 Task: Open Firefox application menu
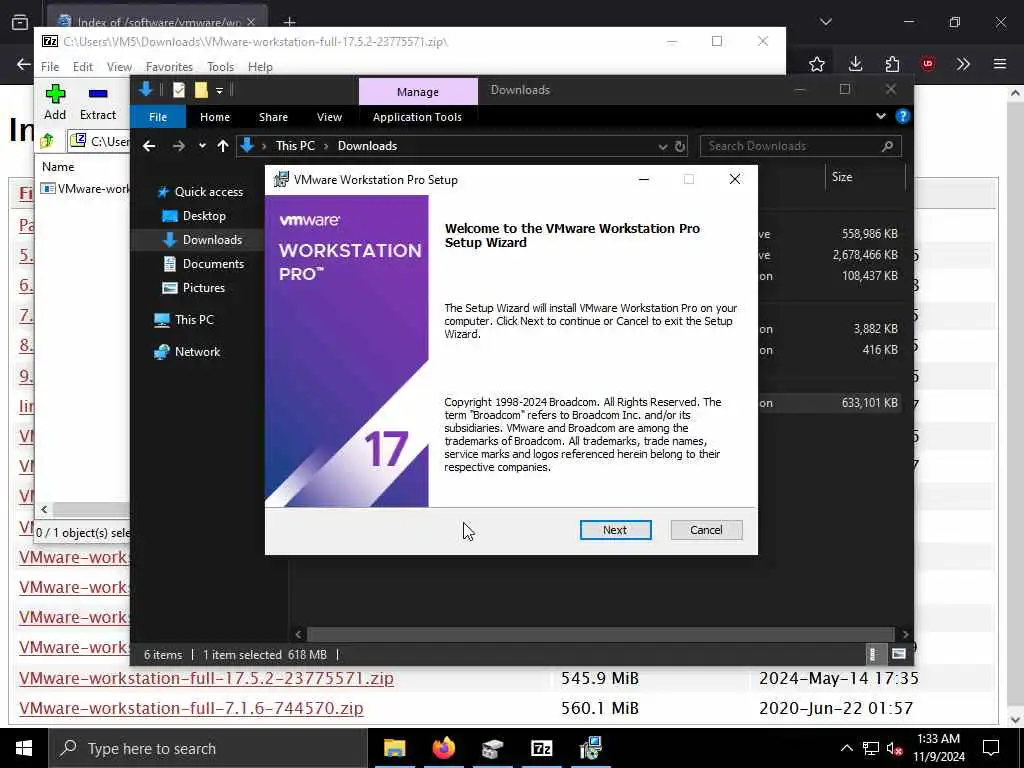click(999, 64)
